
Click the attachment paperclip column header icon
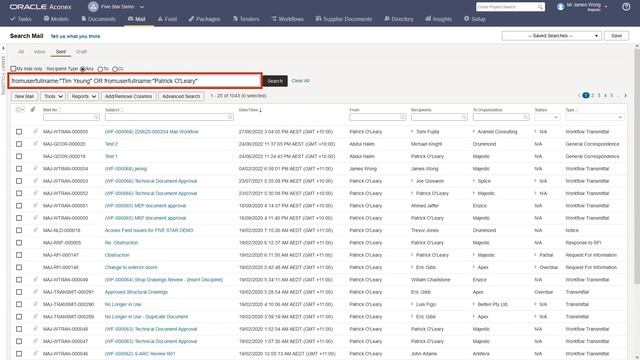tap(33, 109)
